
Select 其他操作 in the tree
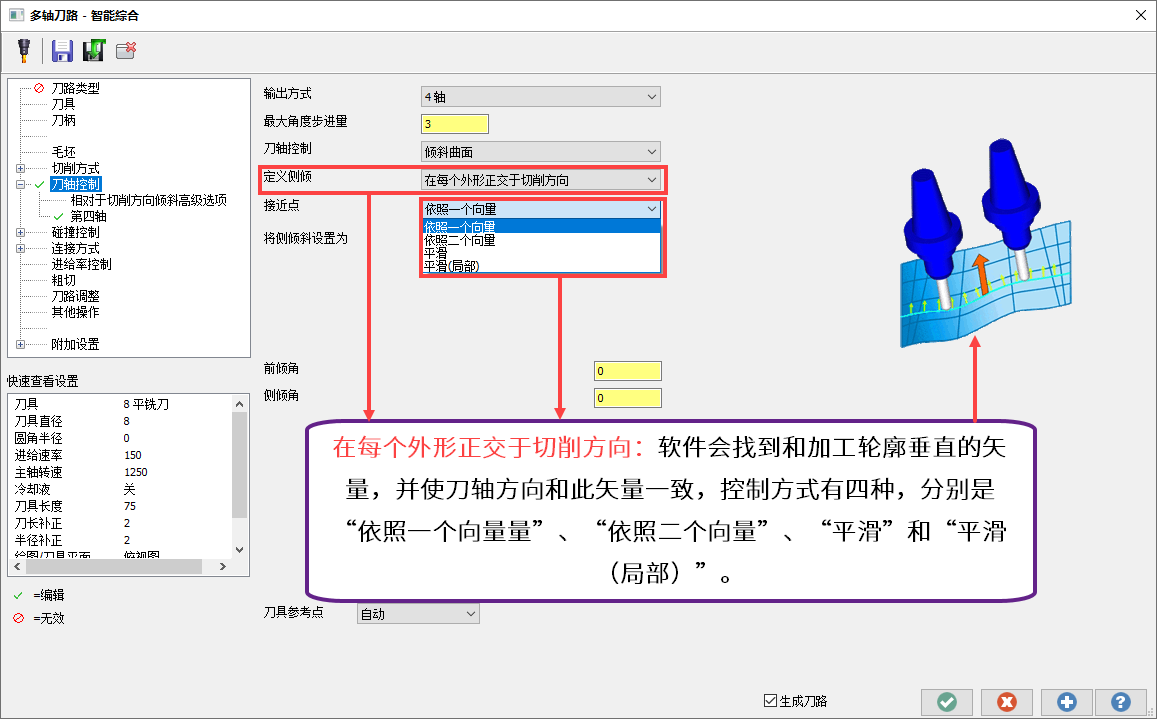[75, 312]
